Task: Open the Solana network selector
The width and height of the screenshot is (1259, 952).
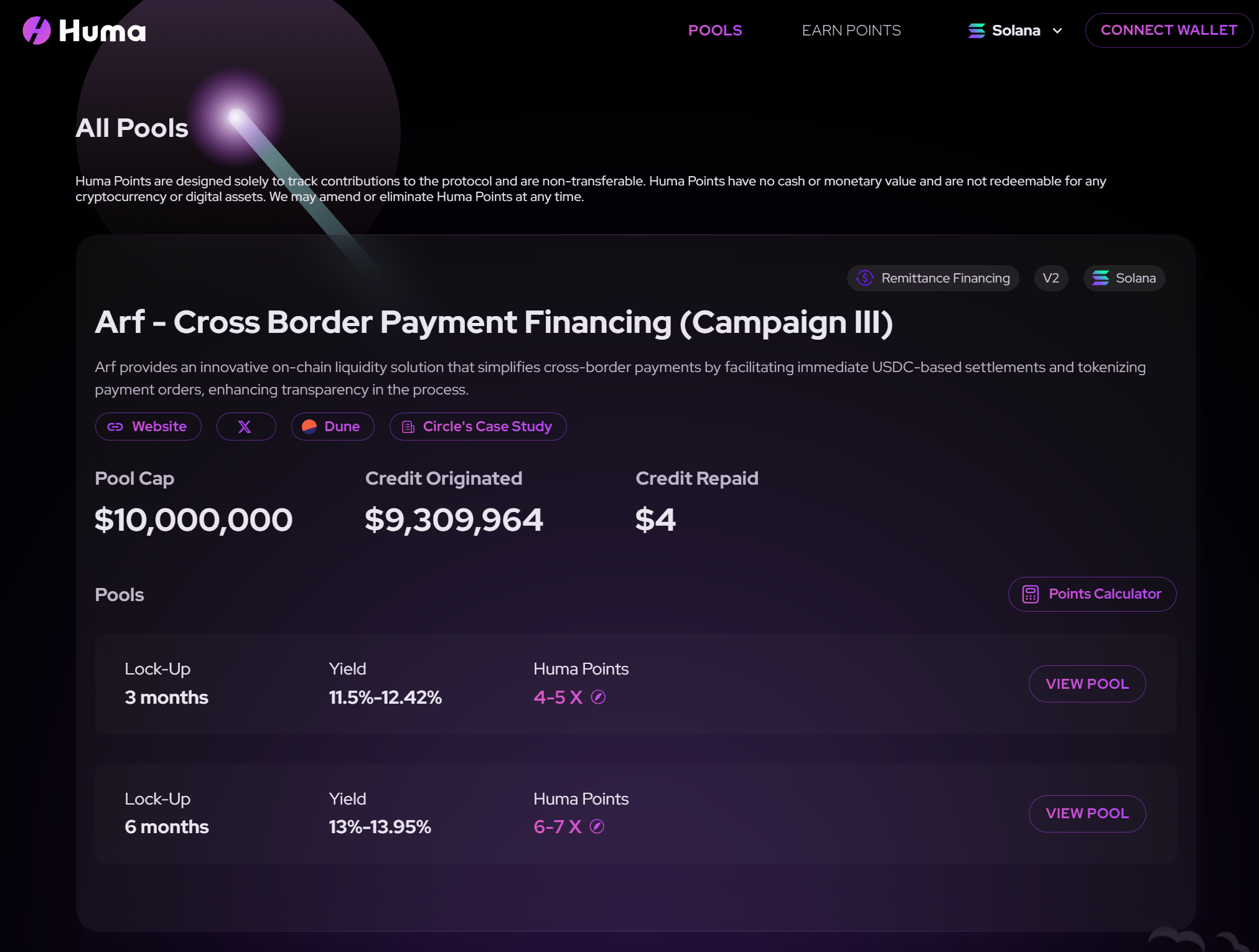Action: click(1016, 30)
